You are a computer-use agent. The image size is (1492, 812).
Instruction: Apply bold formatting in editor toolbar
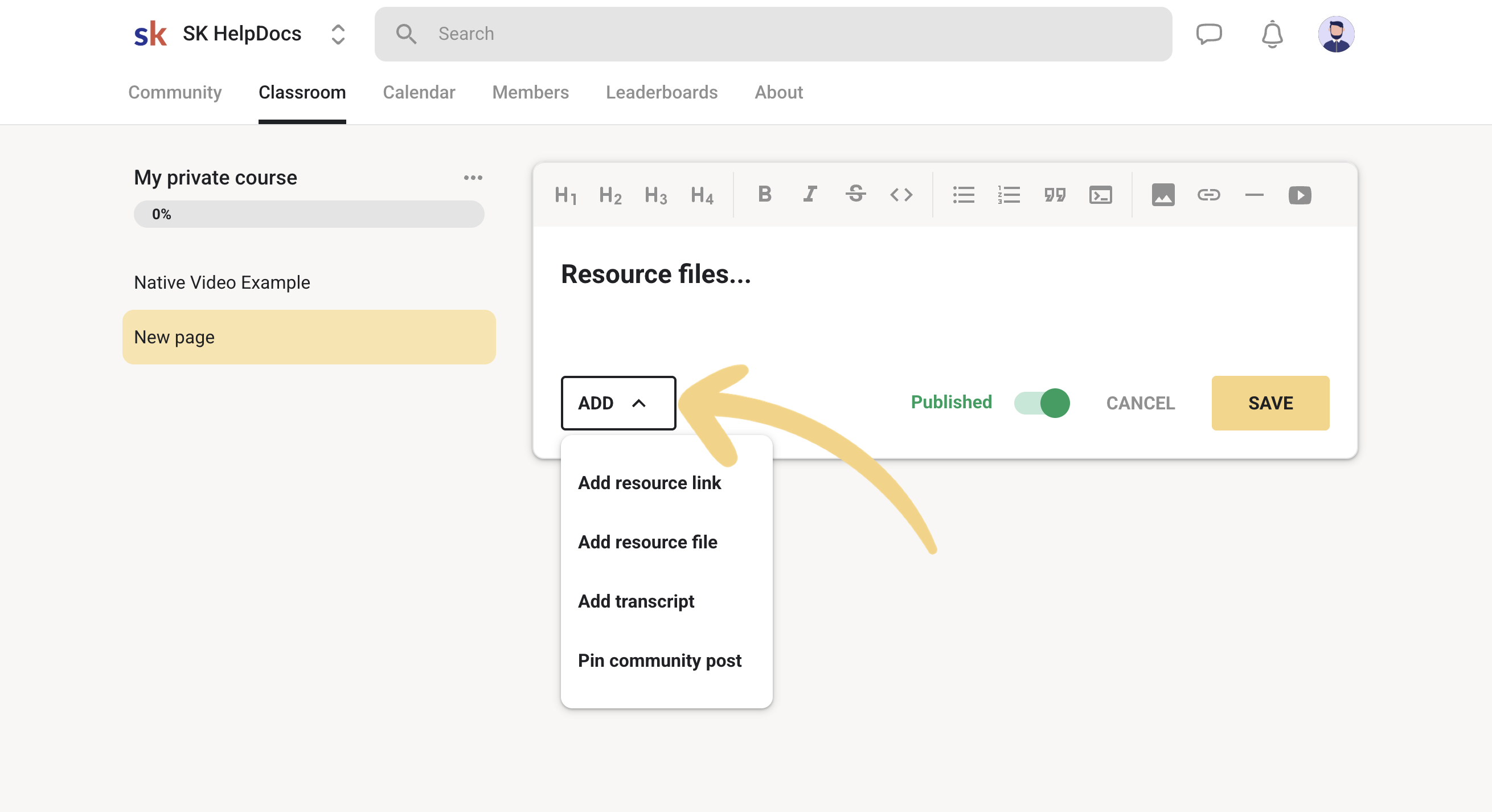(x=764, y=195)
